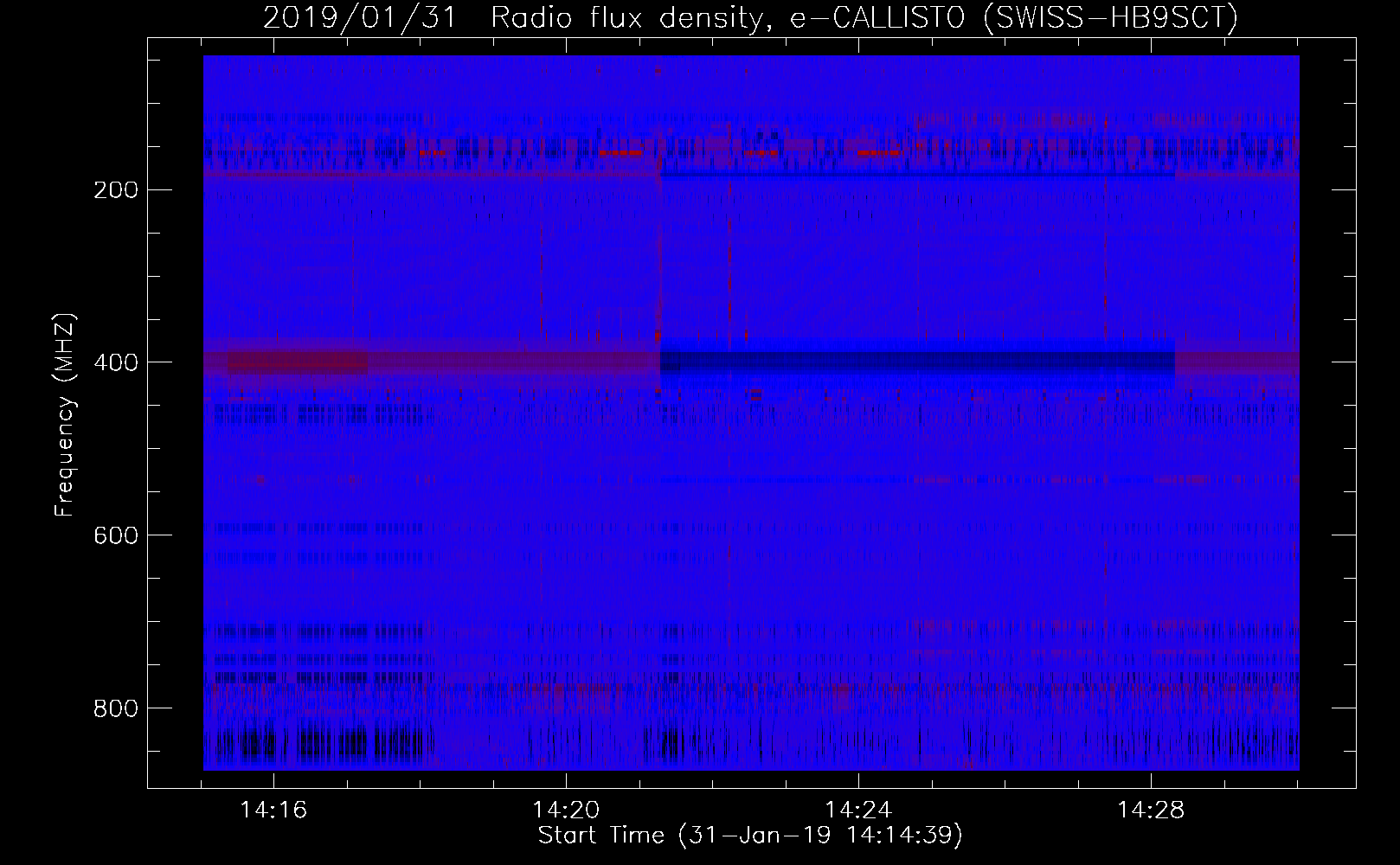Select the 200 frequency tick label
Viewport: 1400px width, 865px height.
115,189
